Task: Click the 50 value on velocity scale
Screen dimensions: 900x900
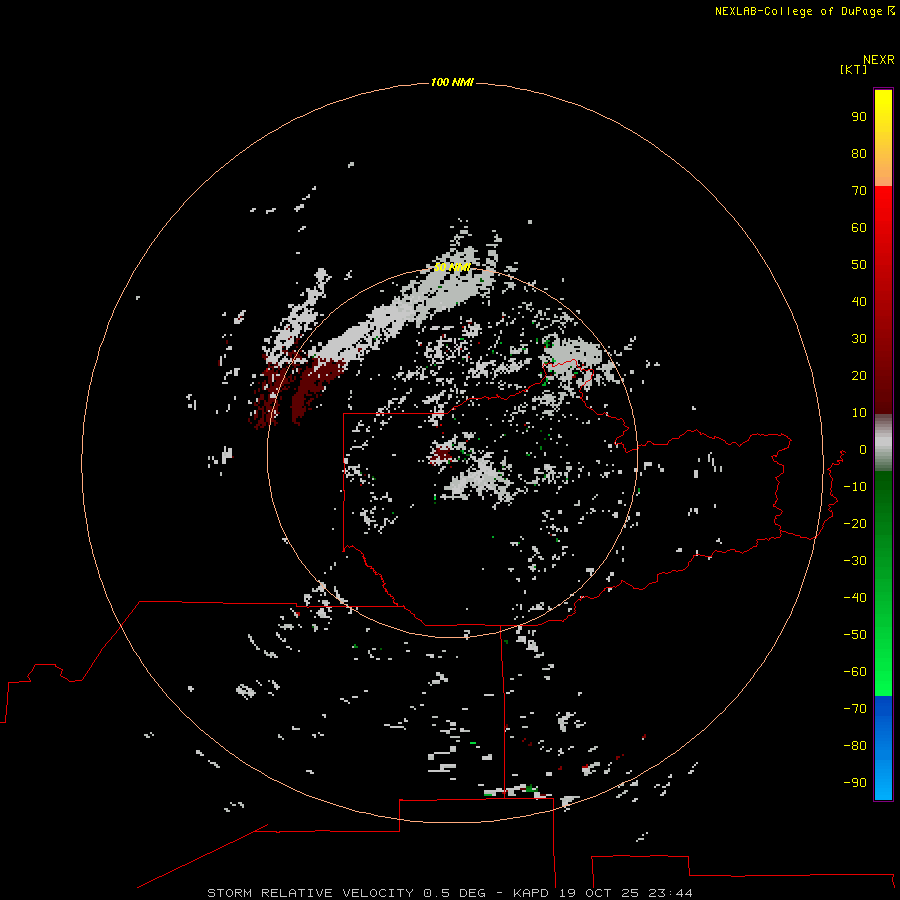Action: pyautogui.click(x=859, y=265)
